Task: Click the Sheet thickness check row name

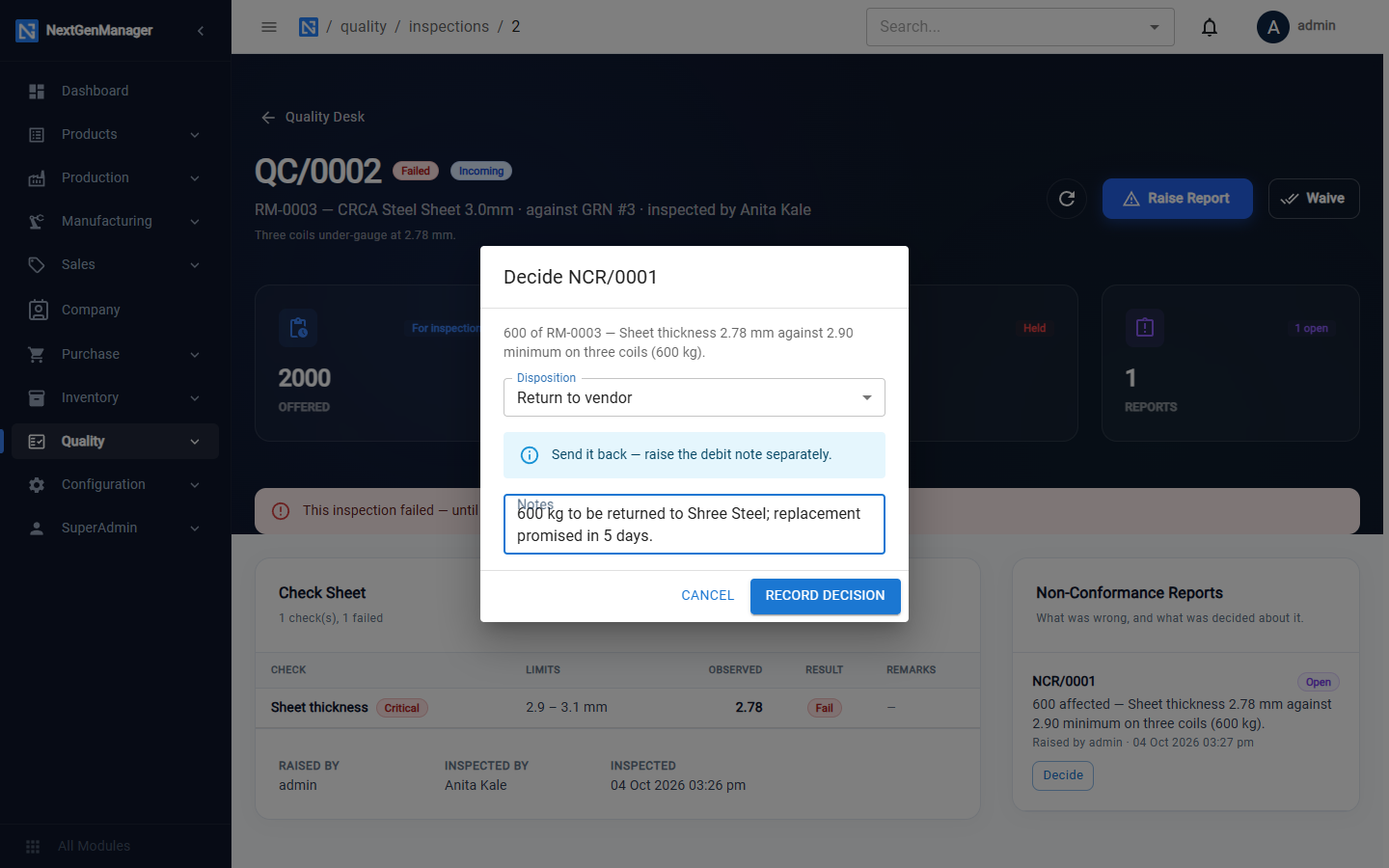Action: (319, 708)
